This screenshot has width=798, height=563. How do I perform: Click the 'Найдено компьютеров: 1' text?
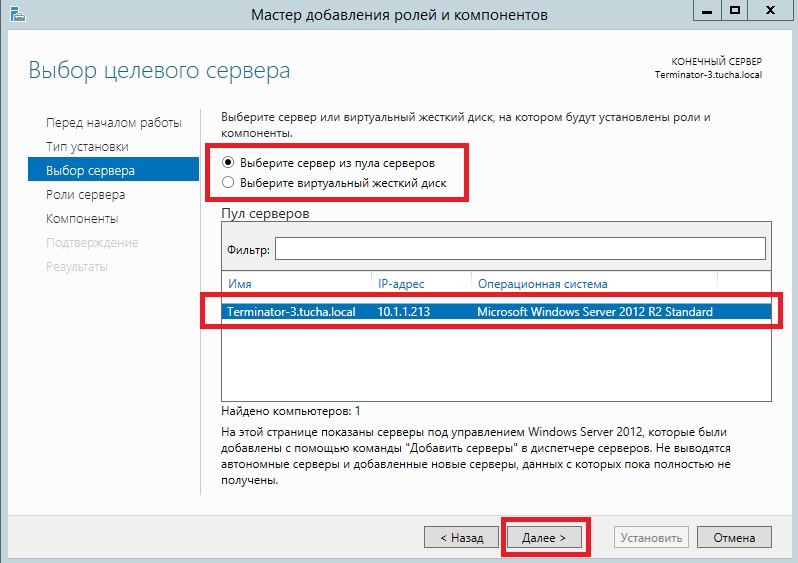pyautogui.click(x=291, y=411)
